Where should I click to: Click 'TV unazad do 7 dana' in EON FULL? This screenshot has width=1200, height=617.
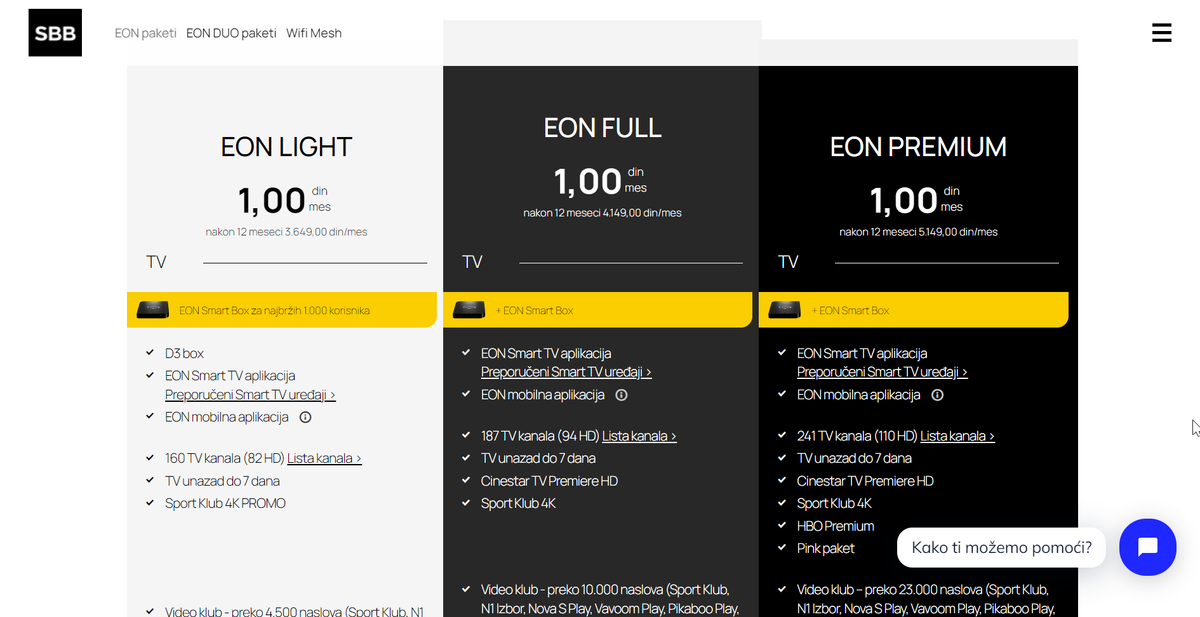click(538, 458)
